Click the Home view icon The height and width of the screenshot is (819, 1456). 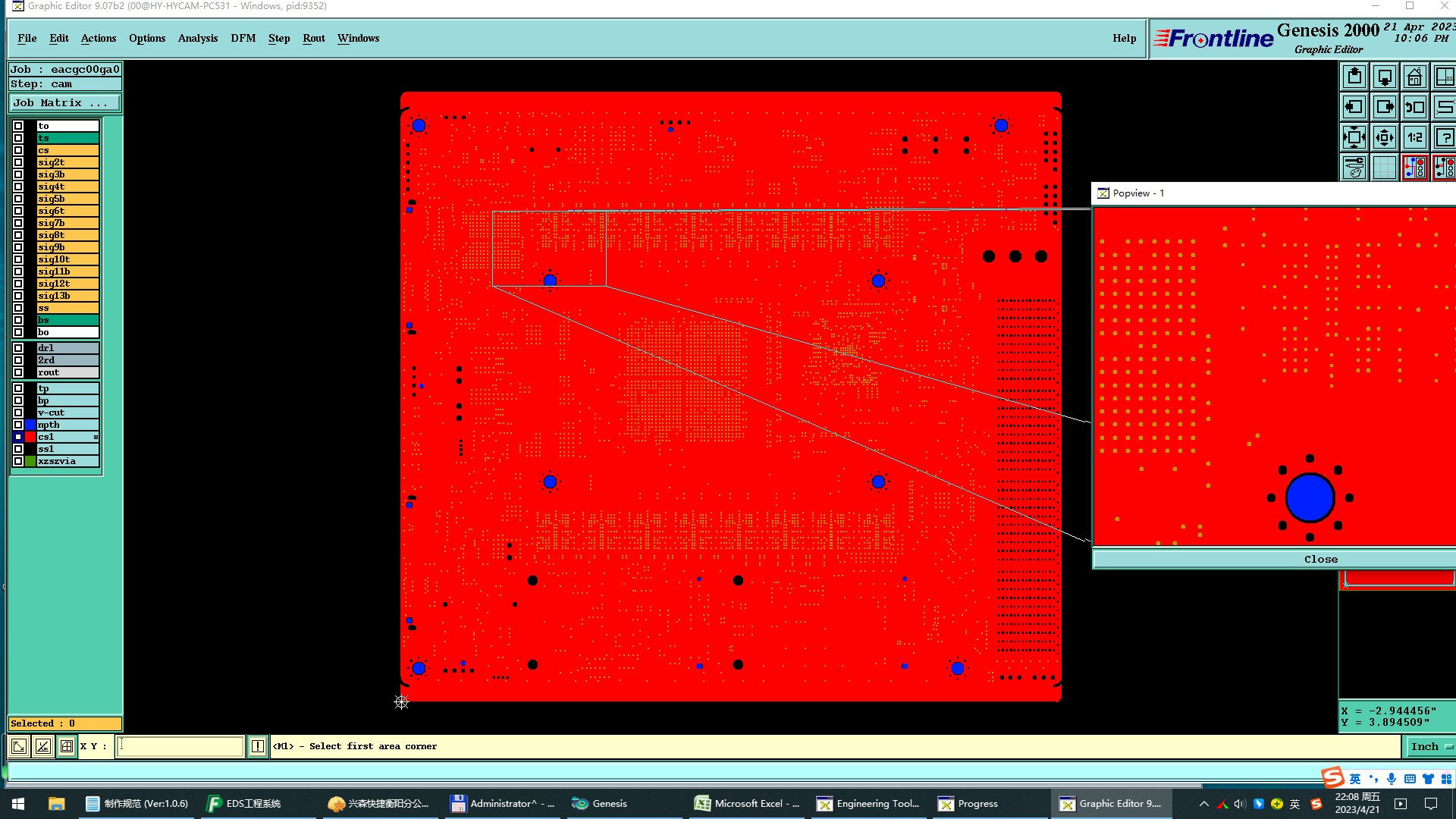(1414, 77)
